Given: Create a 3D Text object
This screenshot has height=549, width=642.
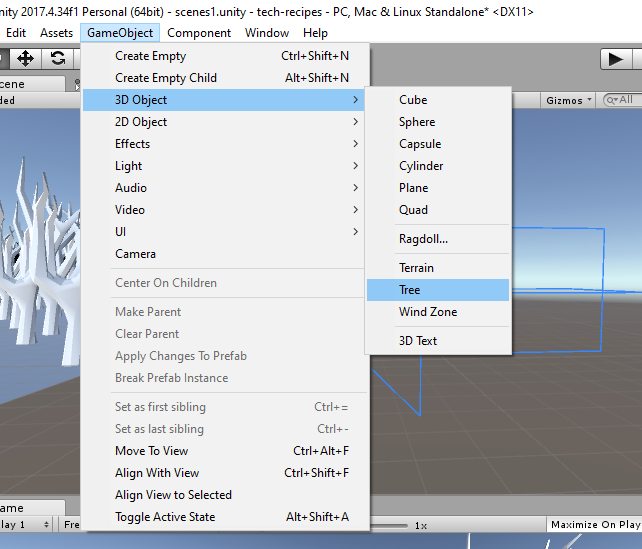Looking at the screenshot, I should [x=438, y=341].
